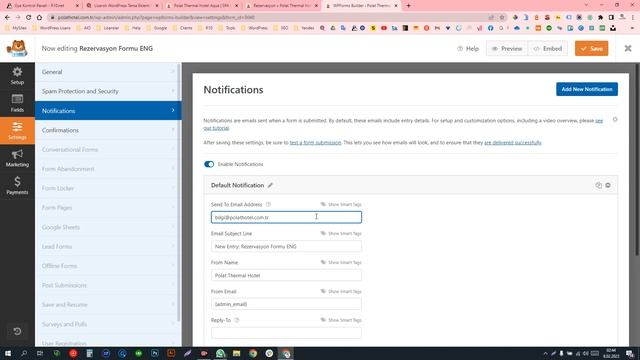Open Surveys and Polls settings
Image resolution: width=640 pixels, height=360 pixels.
(x=108, y=324)
